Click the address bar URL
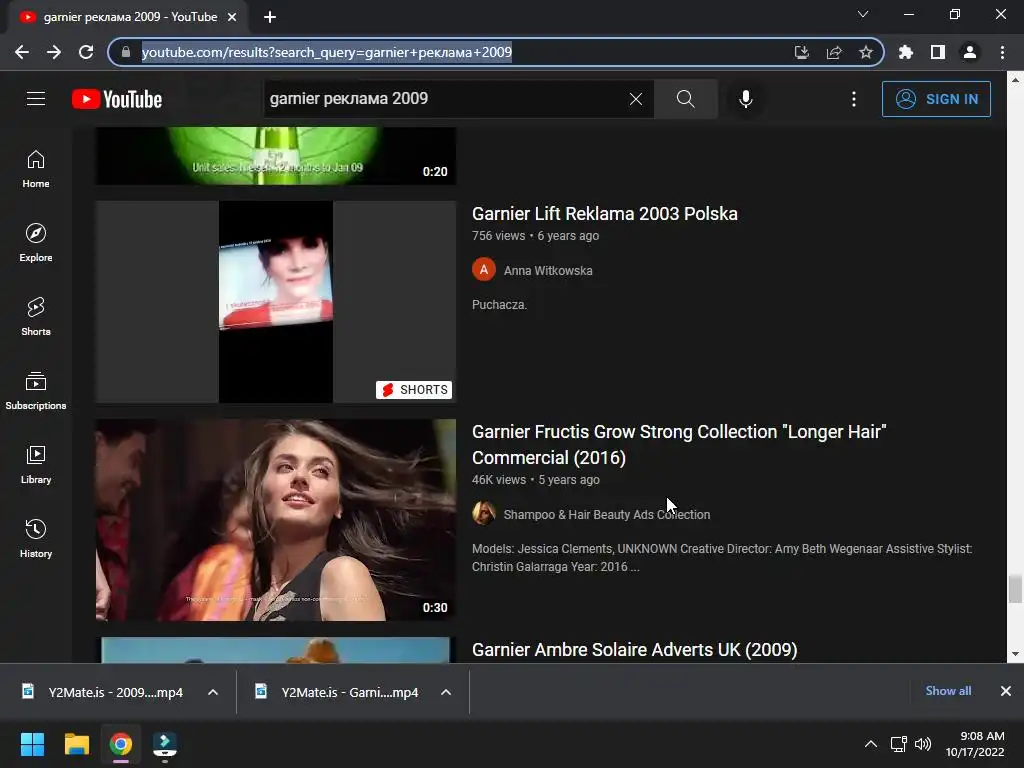 pos(327,52)
